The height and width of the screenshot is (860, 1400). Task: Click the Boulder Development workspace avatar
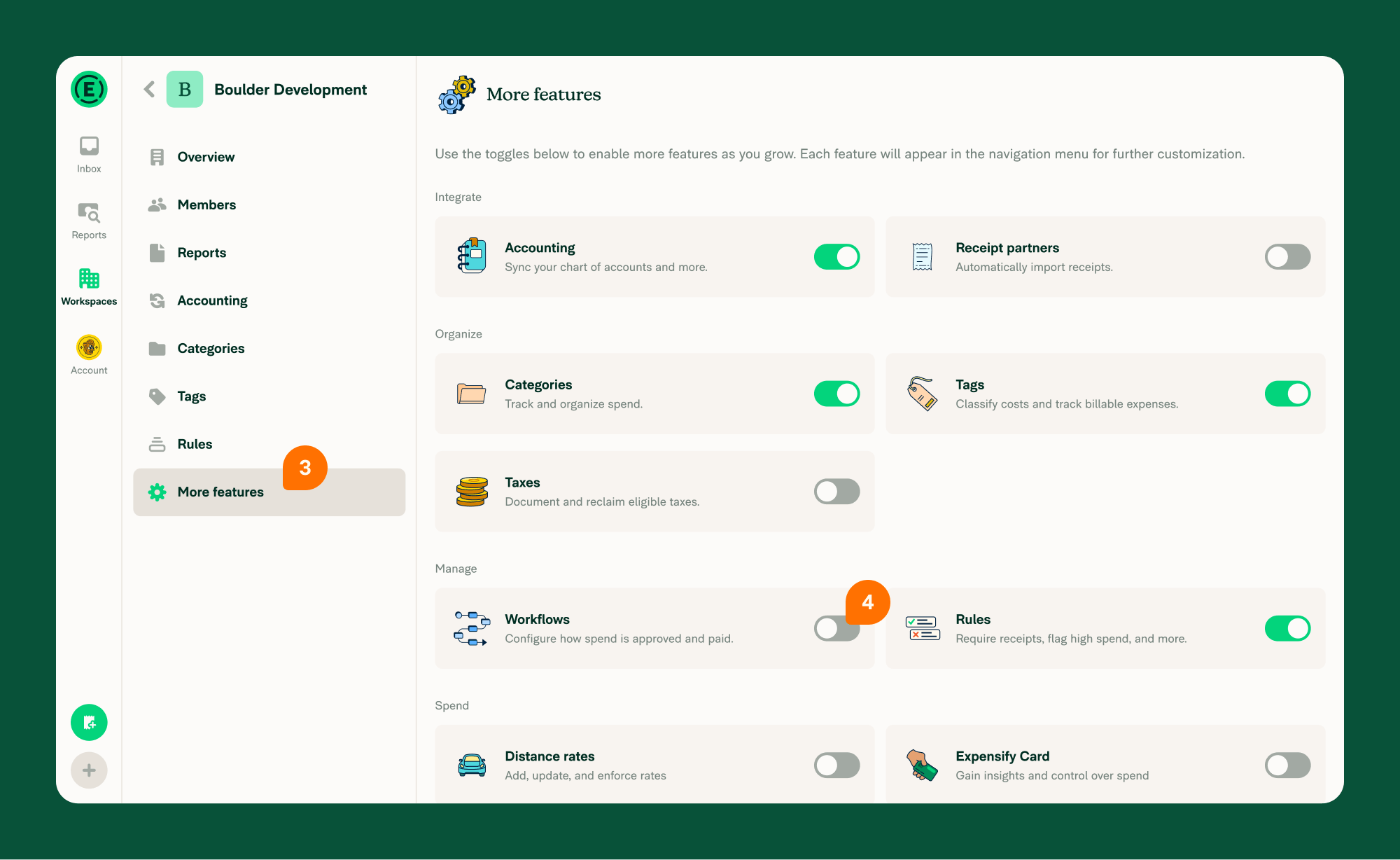tap(184, 90)
